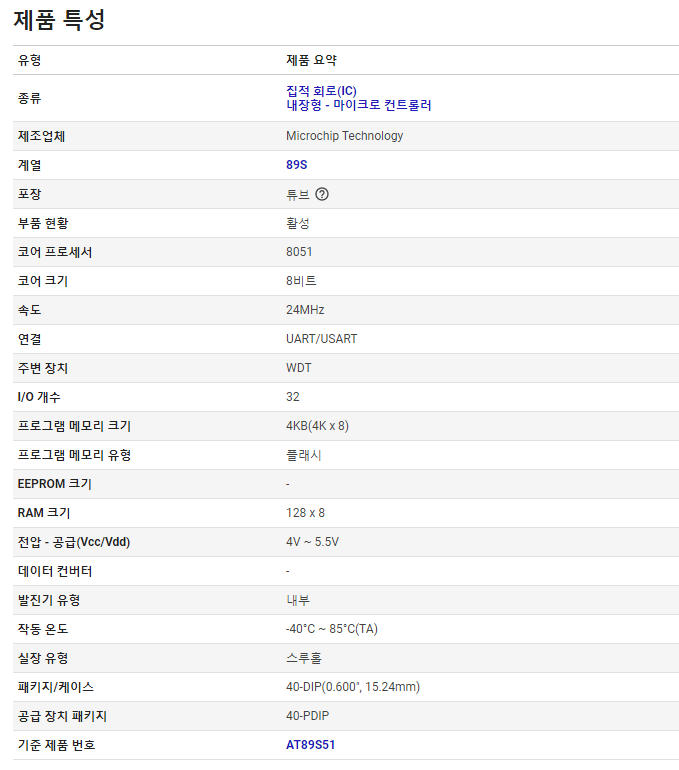
Task: Open the help icon next to 튜브
Action: click(322, 194)
